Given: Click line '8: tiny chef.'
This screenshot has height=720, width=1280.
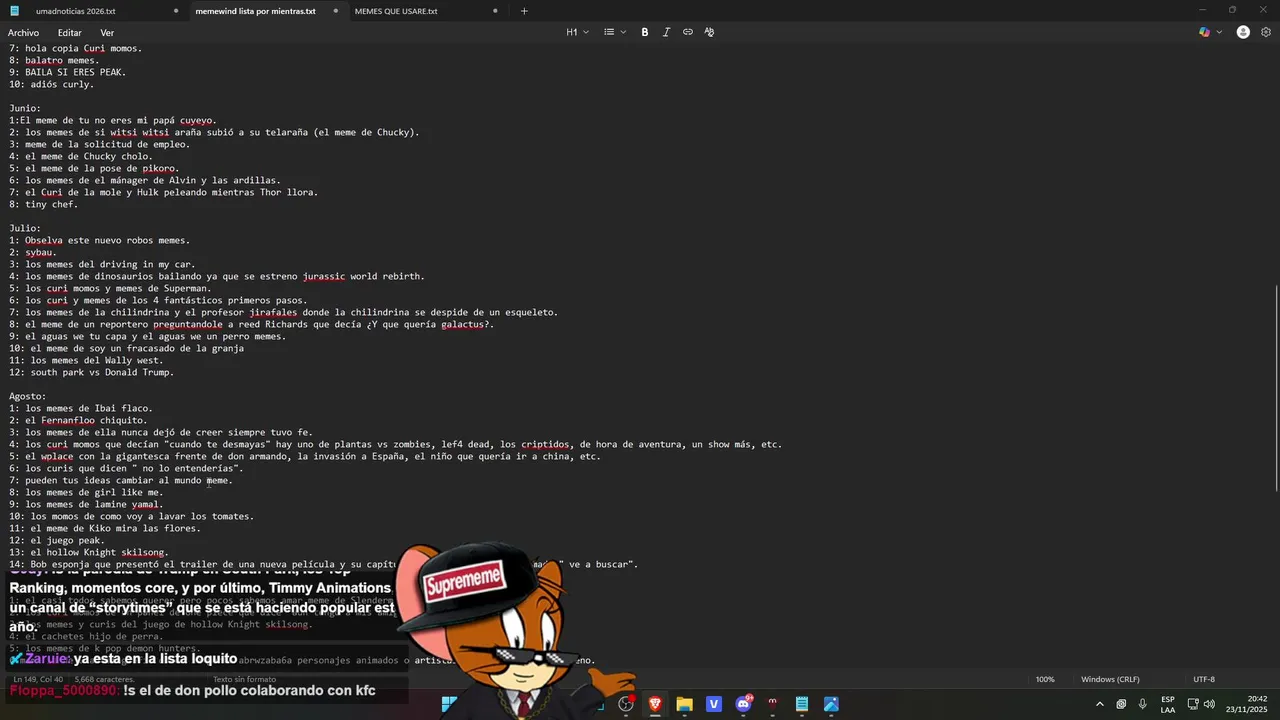Looking at the screenshot, I should coord(44,204).
